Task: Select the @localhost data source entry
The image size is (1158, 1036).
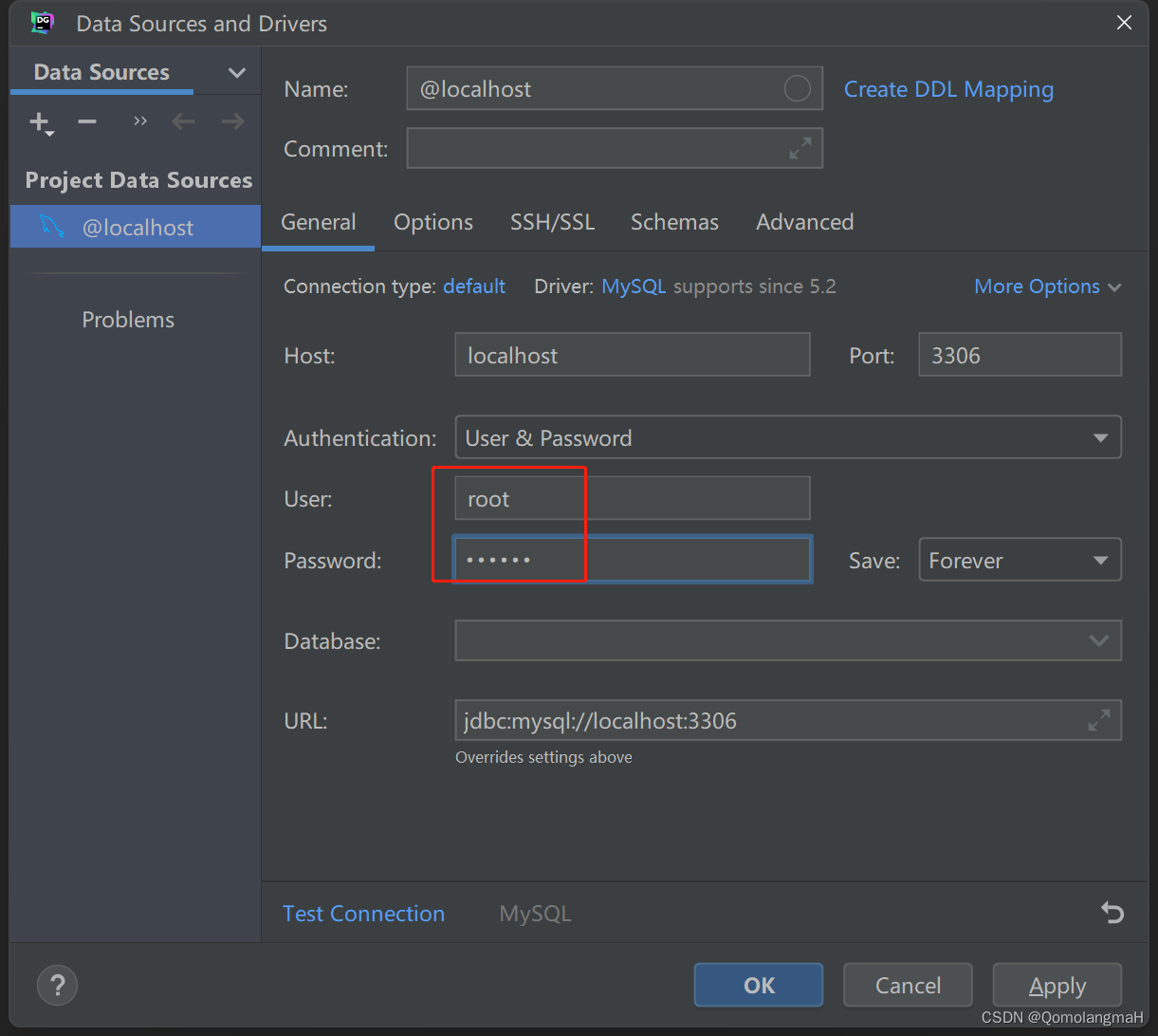Action: tap(136, 227)
